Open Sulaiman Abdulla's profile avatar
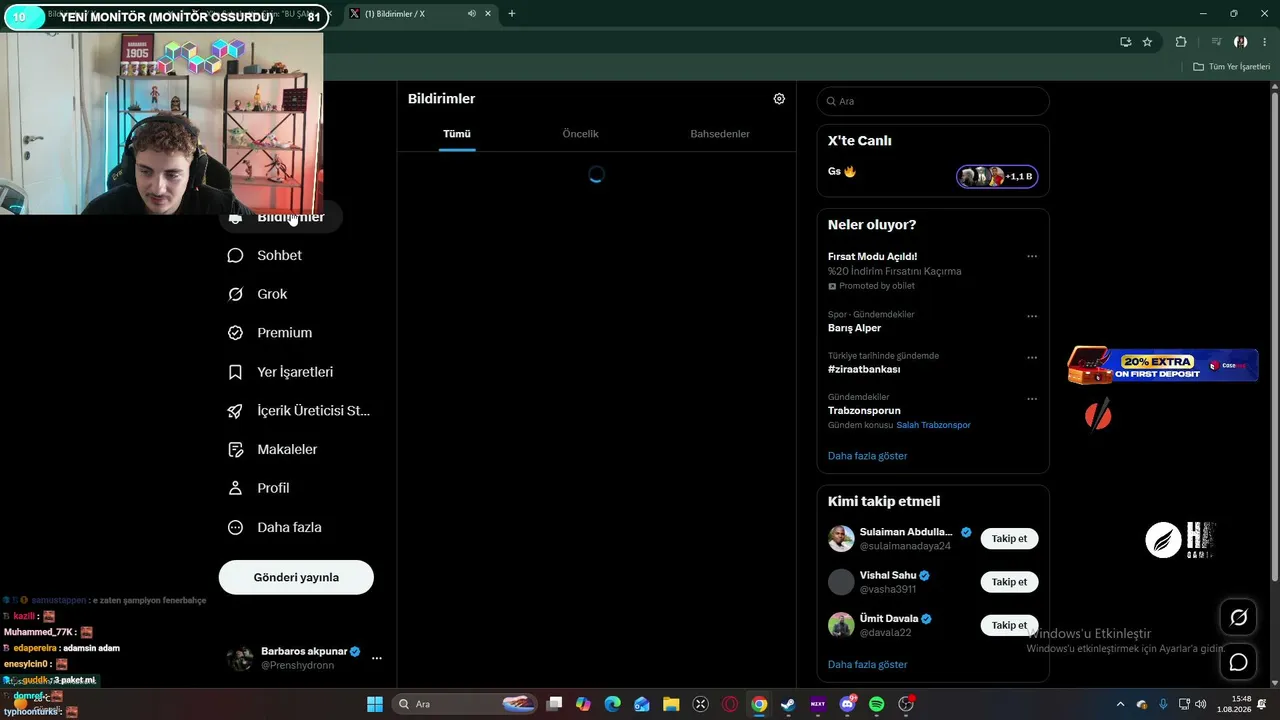1280x720 pixels. 841,538
